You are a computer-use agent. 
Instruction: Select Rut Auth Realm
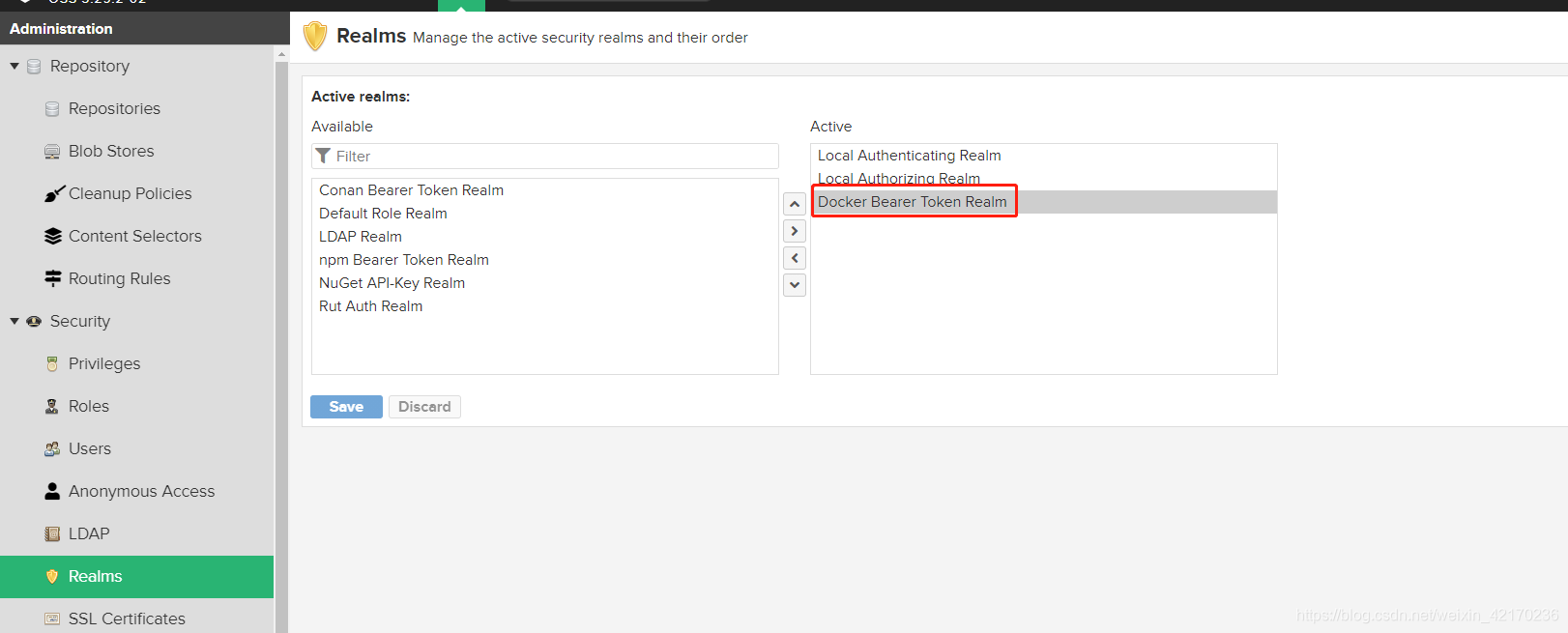pos(545,306)
